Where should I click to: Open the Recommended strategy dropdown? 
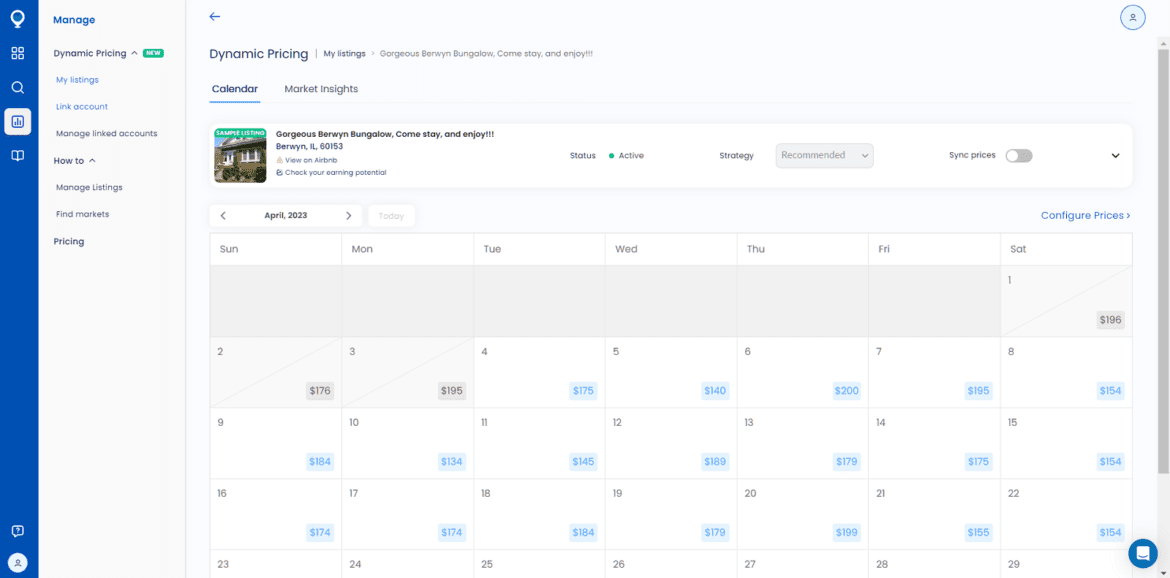[x=824, y=155]
